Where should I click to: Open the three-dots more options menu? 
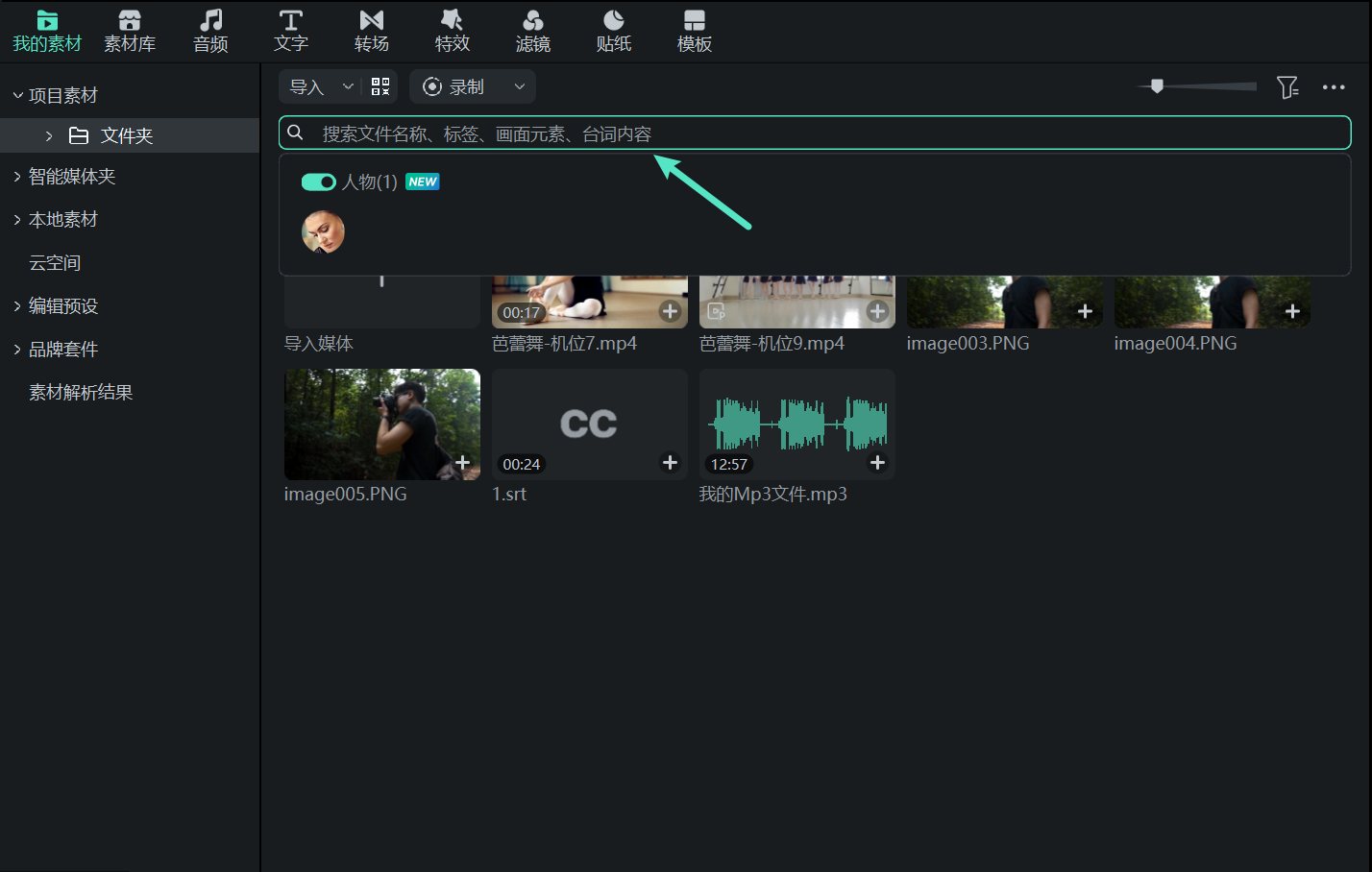click(1334, 87)
